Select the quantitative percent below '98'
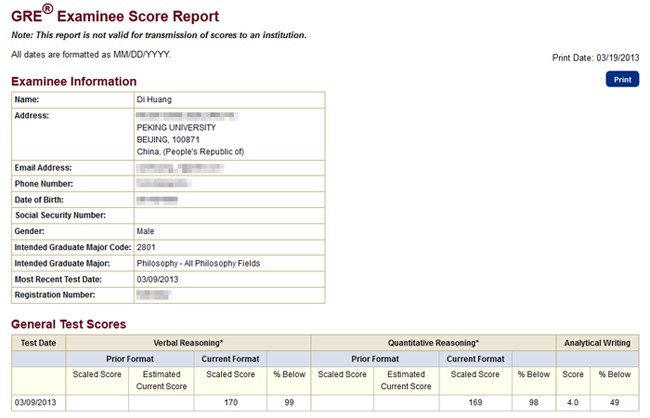The image size is (650, 418). click(x=534, y=403)
